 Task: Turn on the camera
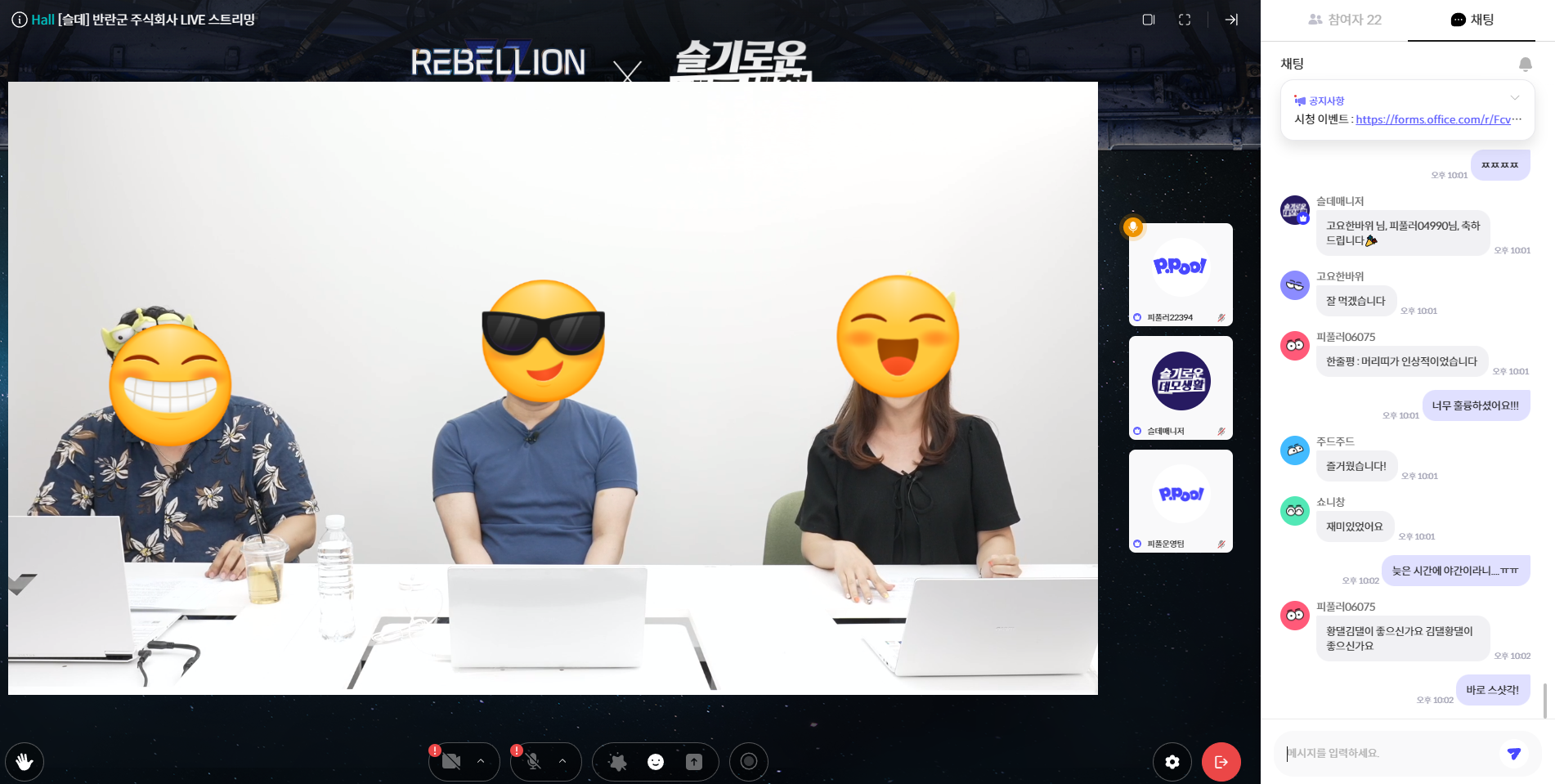(x=450, y=762)
